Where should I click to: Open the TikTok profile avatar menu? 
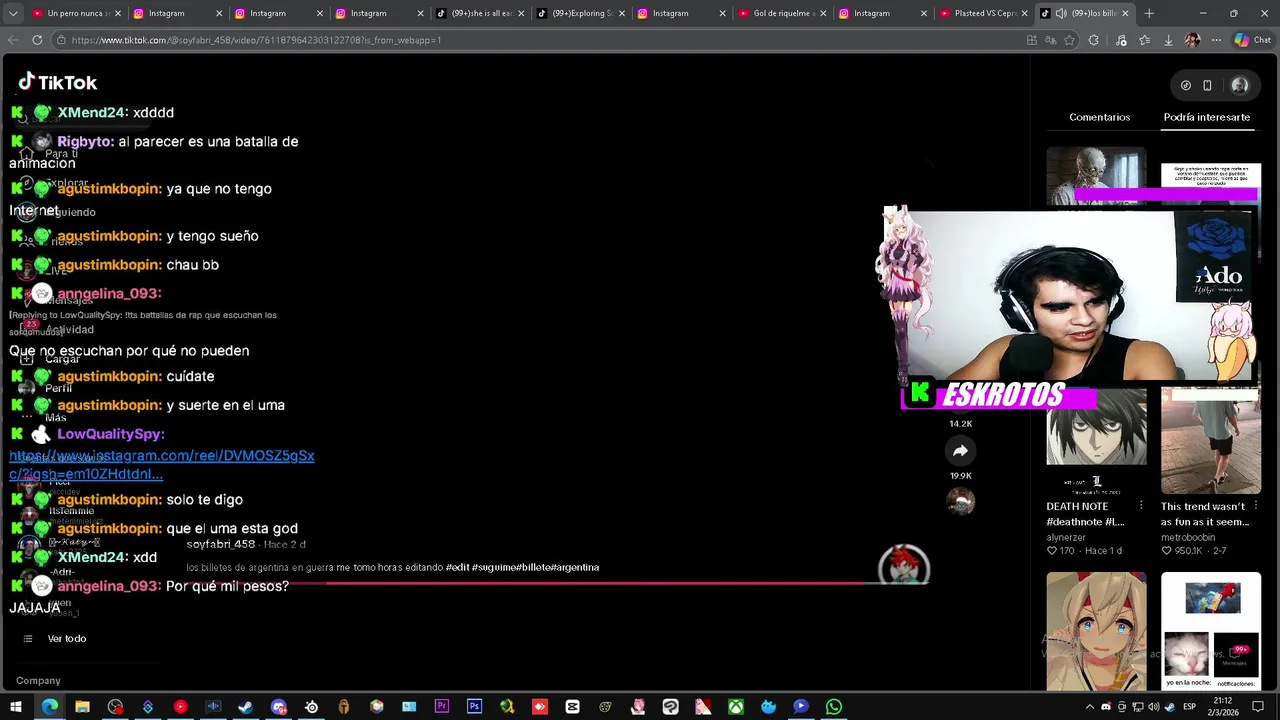1240,85
